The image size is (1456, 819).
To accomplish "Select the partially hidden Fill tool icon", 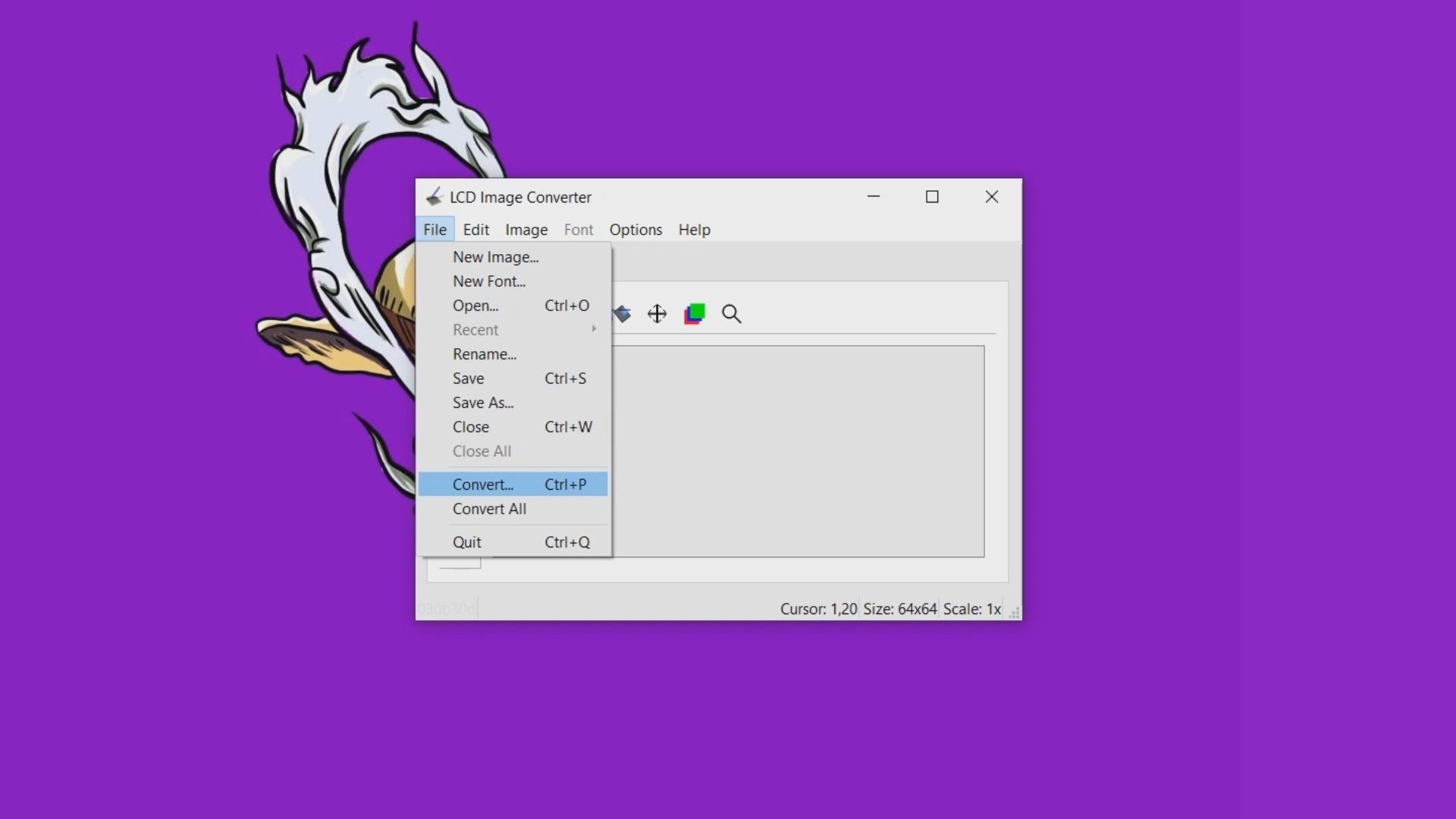I will coord(623,314).
